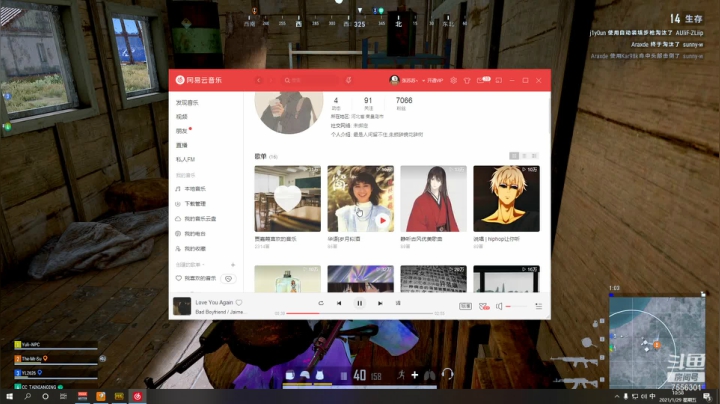Like the current song with heart icon

coord(239,303)
